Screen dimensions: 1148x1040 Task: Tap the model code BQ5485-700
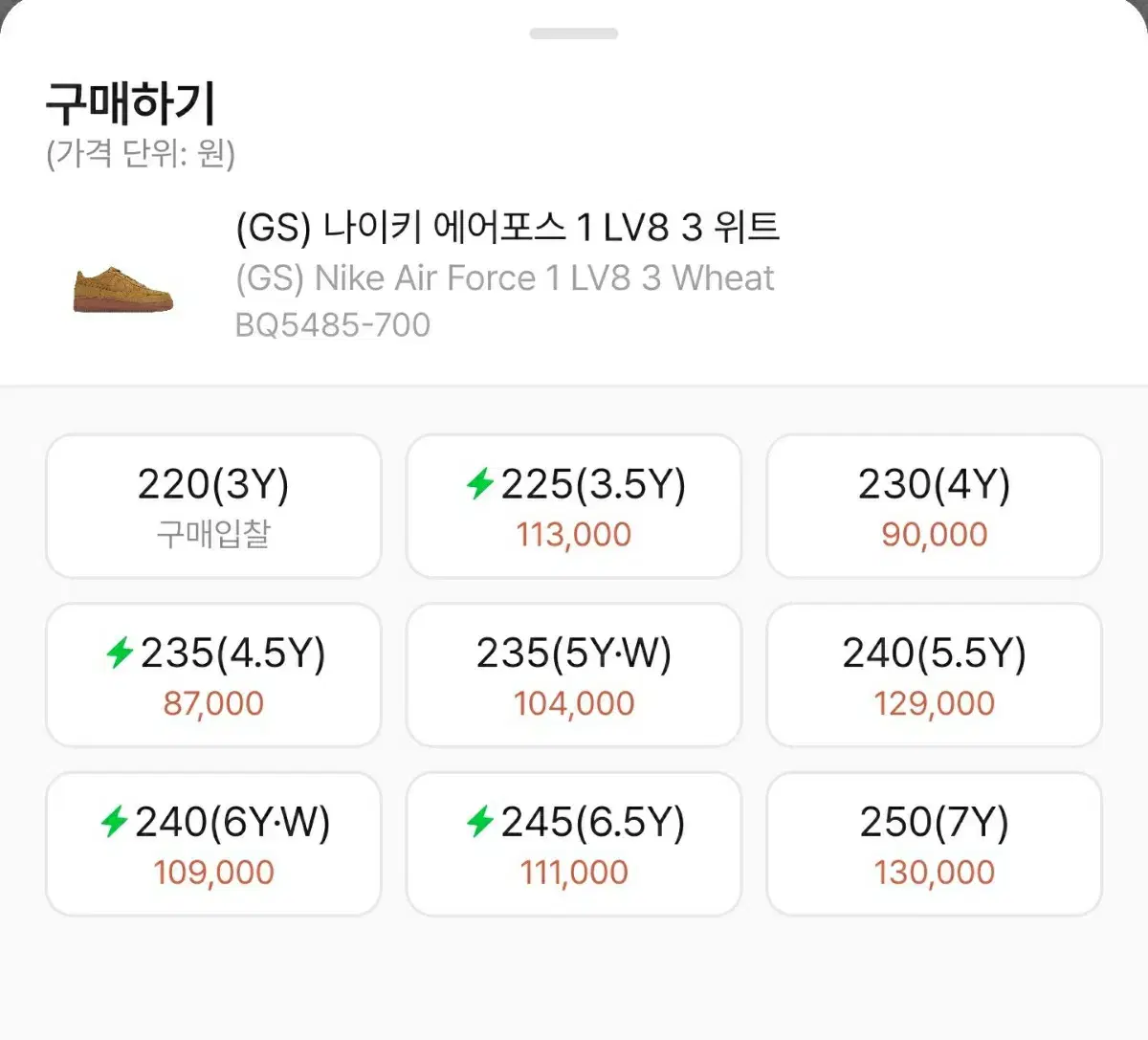click(x=333, y=325)
